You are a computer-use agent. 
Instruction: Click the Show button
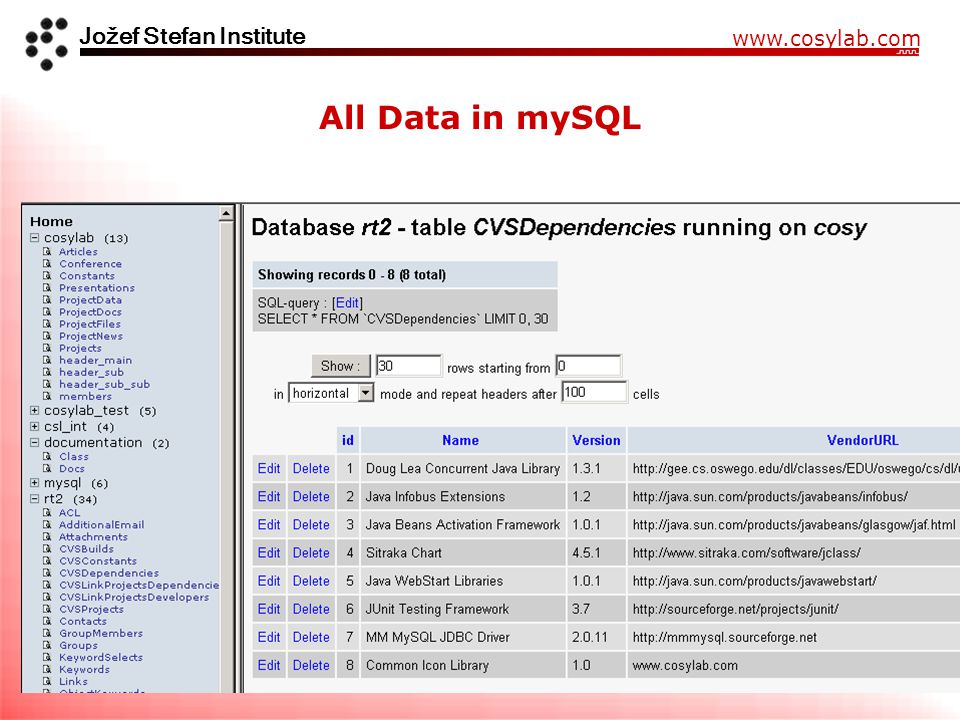point(340,366)
